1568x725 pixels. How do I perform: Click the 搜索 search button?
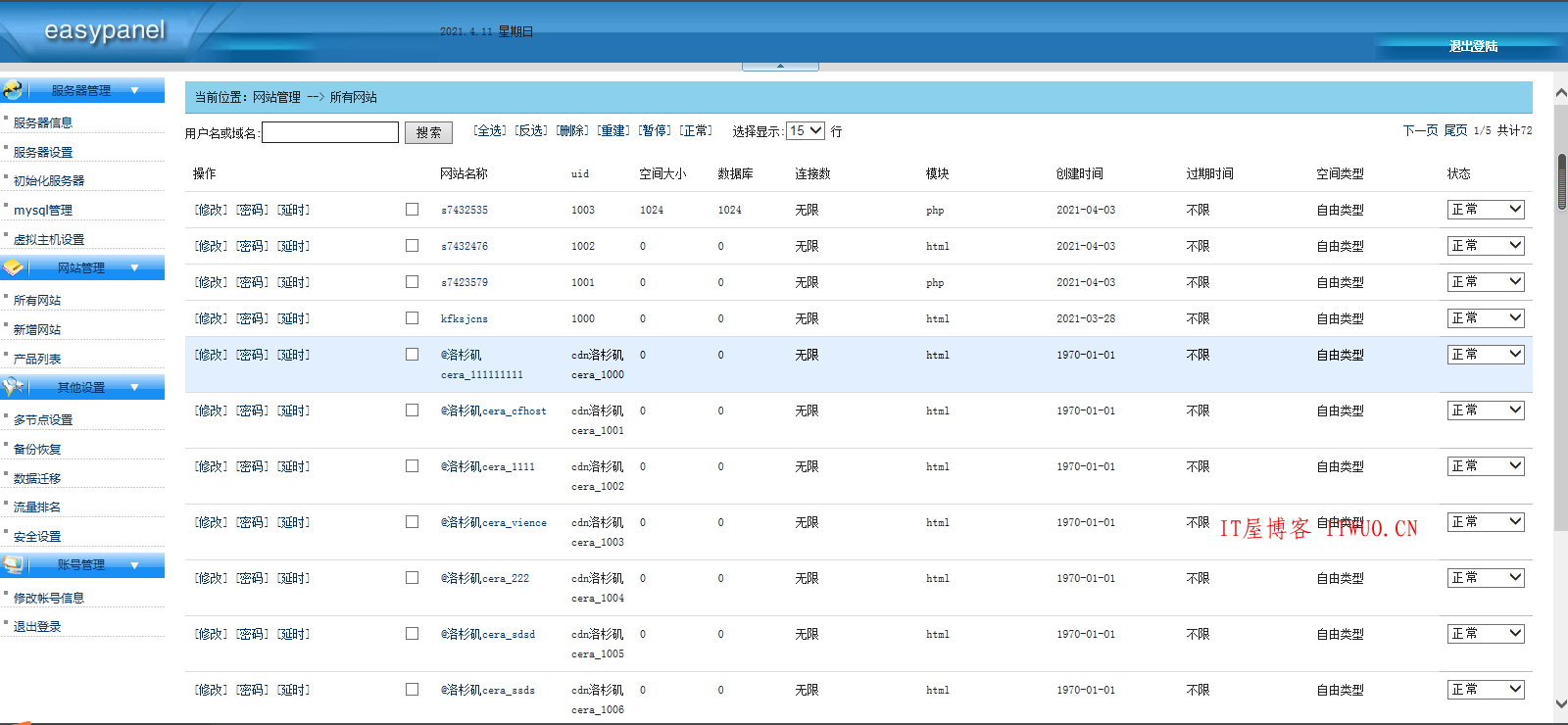[428, 132]
